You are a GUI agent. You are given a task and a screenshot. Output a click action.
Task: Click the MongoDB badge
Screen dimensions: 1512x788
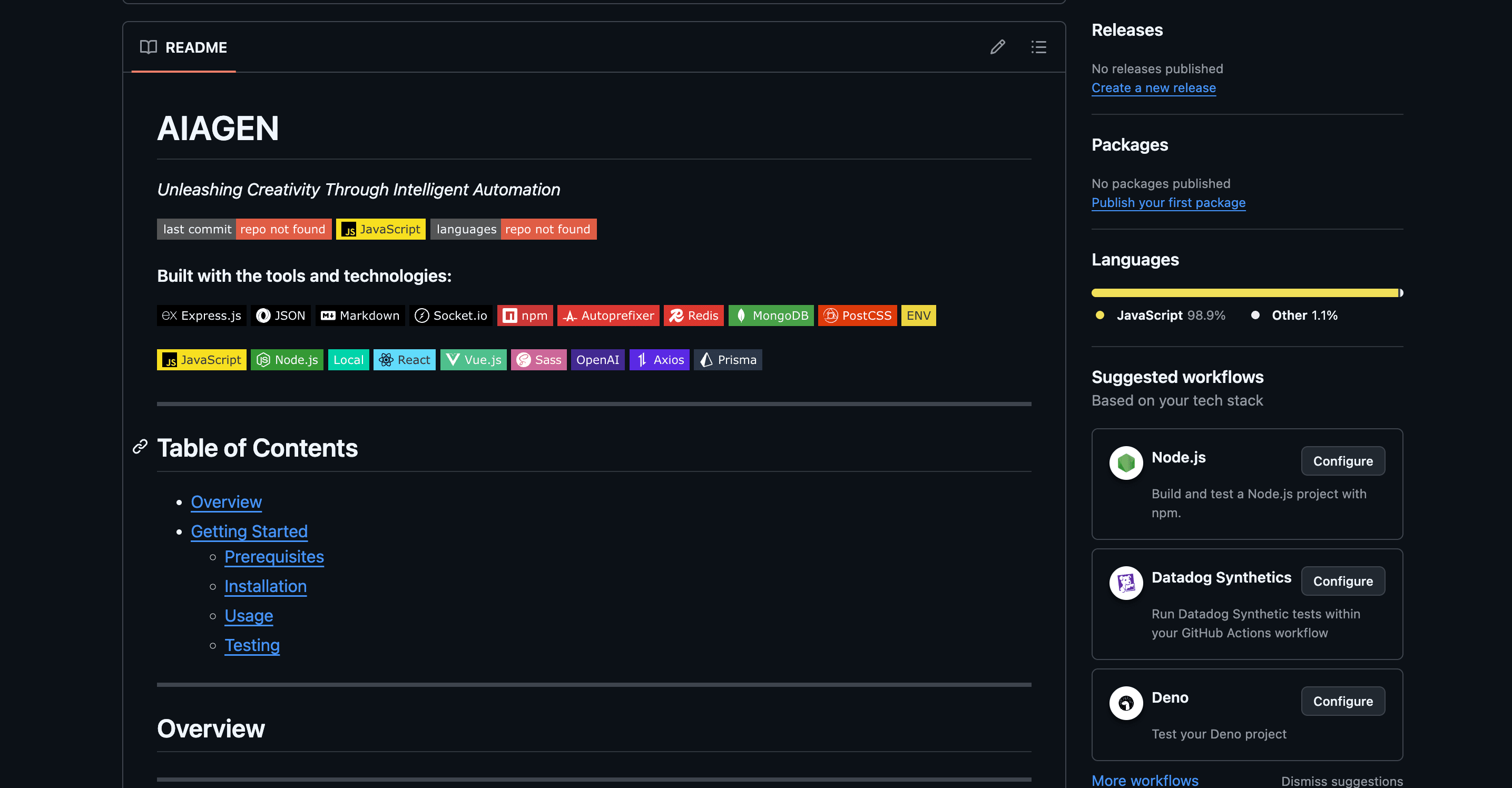(771, 315)
